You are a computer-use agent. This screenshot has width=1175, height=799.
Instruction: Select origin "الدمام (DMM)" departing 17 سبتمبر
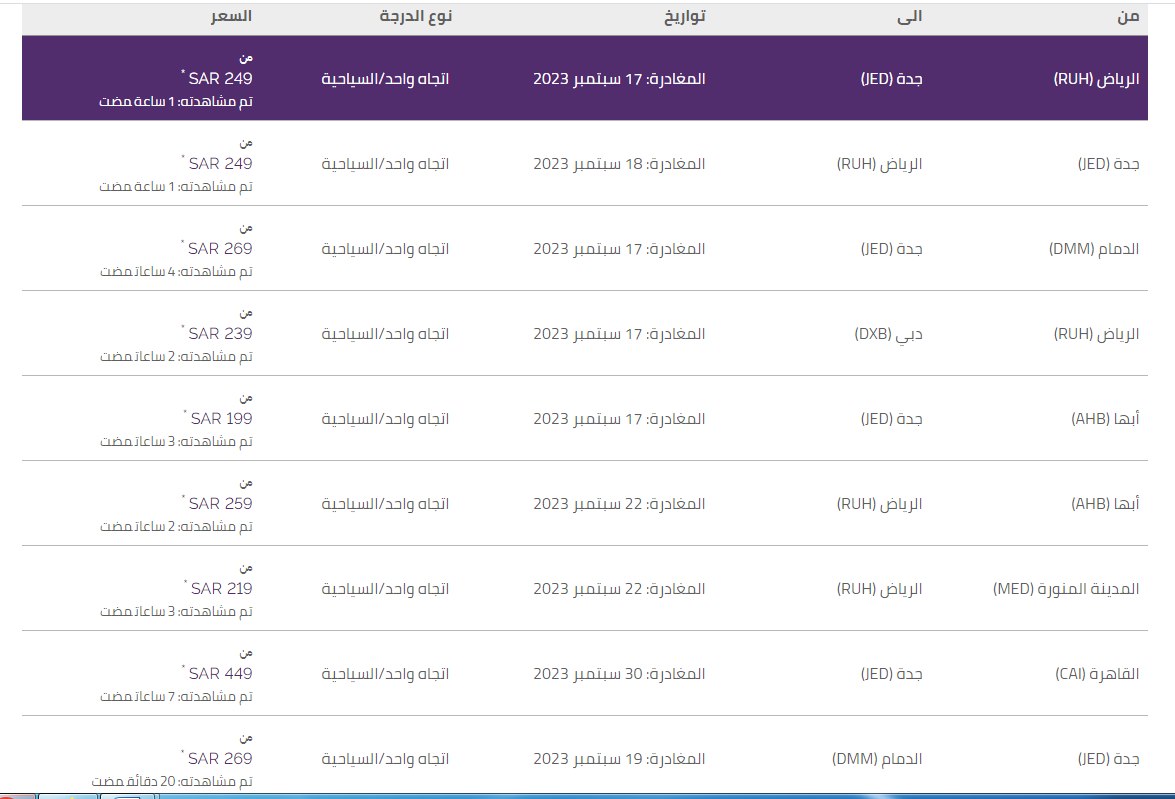pyautogui.click(x=1094, y=249)
